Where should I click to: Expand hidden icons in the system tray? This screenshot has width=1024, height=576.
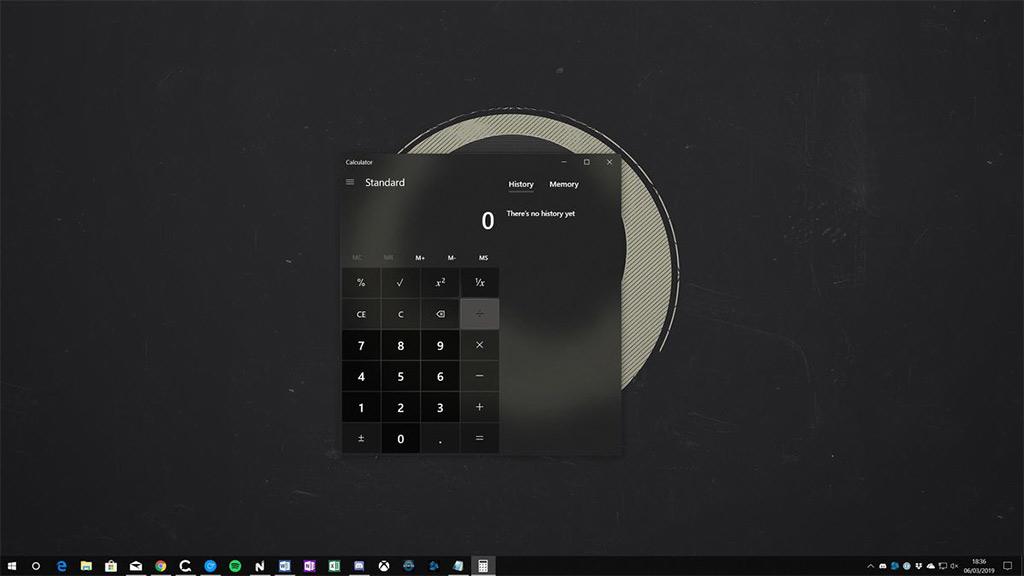870,566
